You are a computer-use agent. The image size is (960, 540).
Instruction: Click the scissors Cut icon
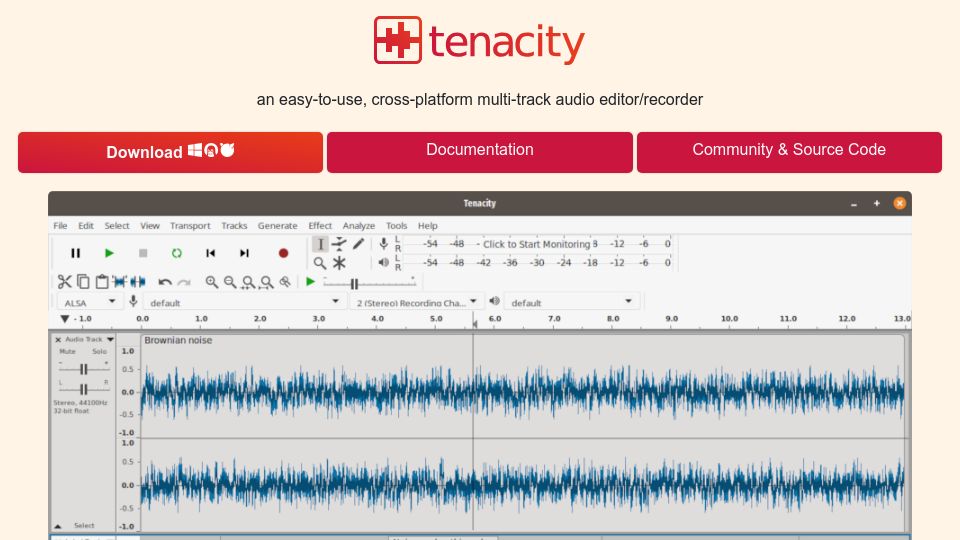point(64,282)
